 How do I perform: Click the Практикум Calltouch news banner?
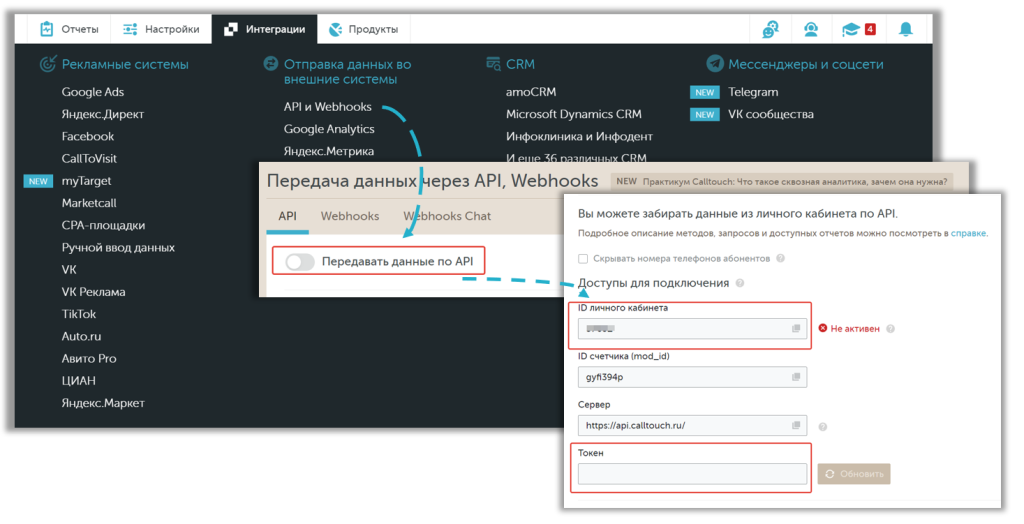point(782,182)
